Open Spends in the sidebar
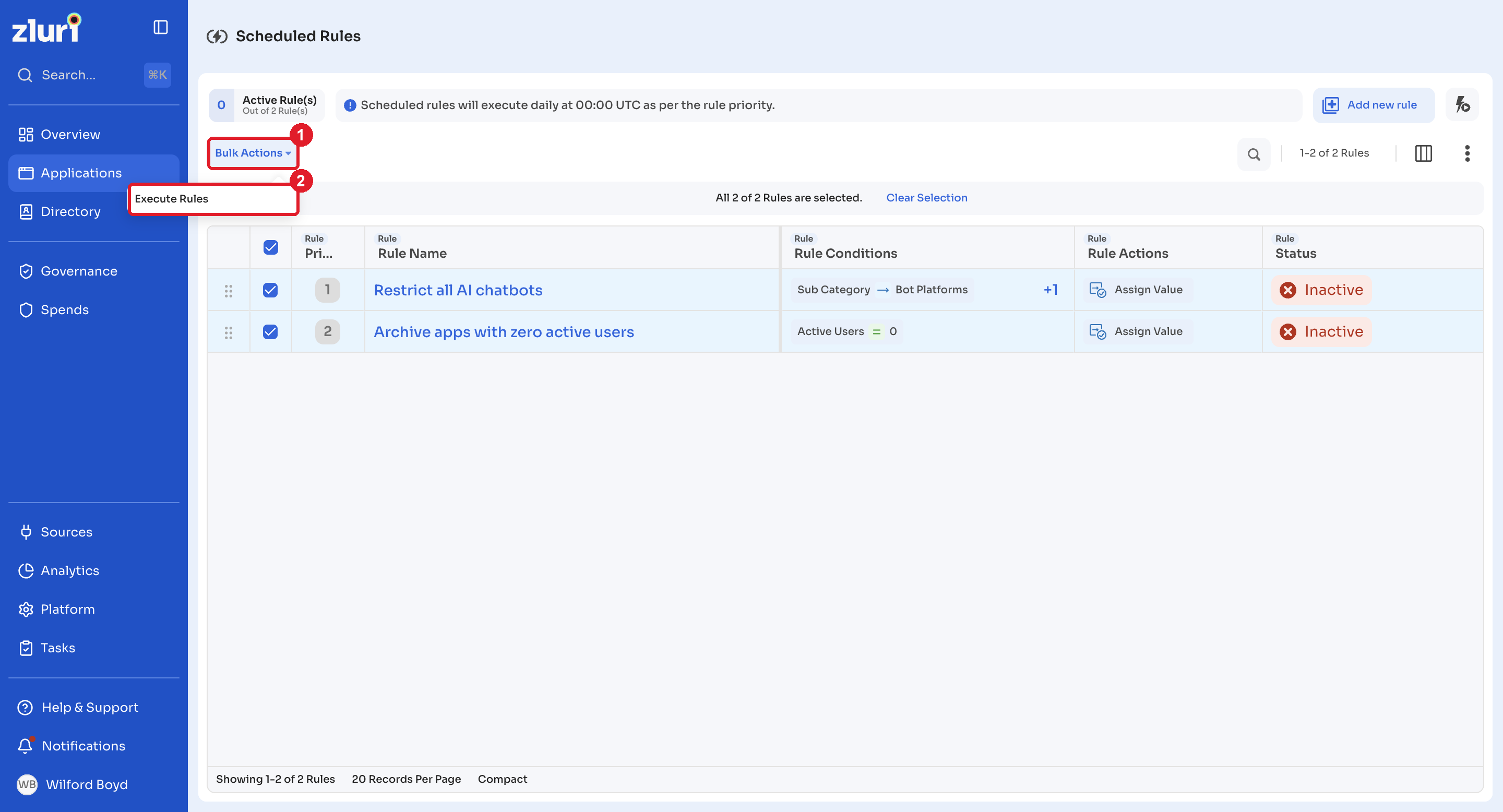1503x812 pixels. pyautogui.click(x=93, y=310)
